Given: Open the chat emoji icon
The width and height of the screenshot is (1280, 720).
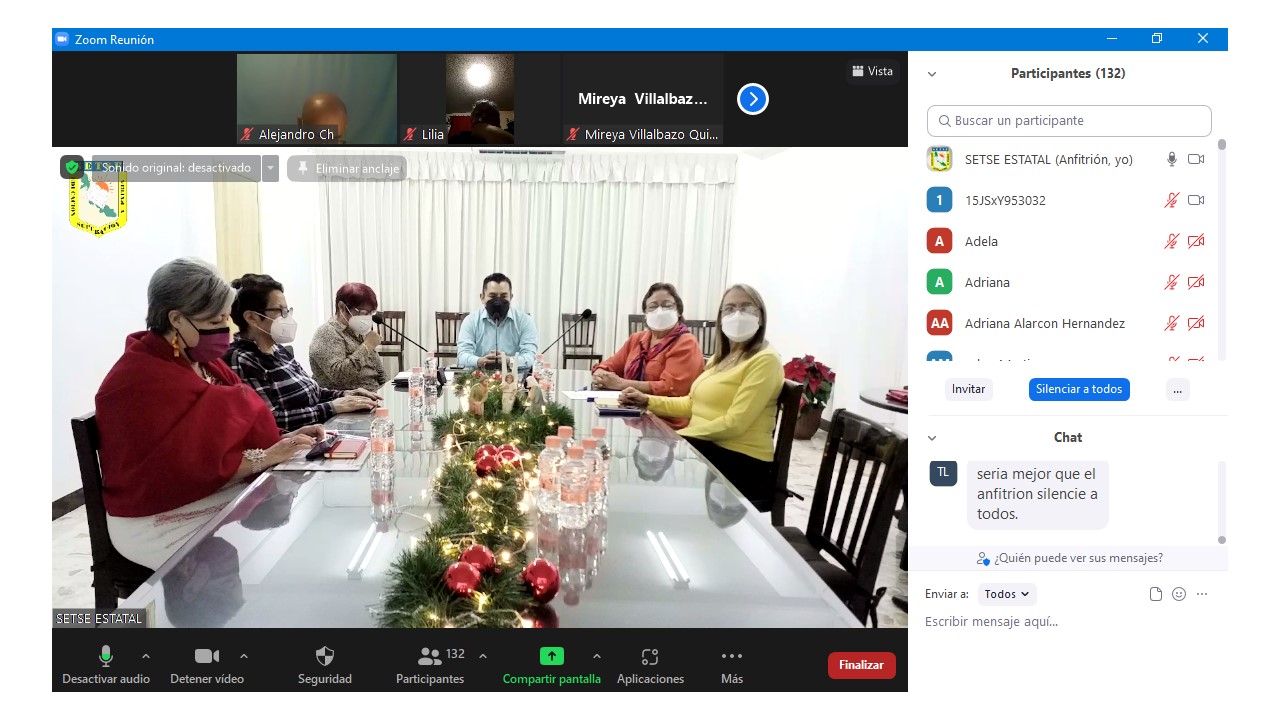Looking at the screenshot, I should (x=1179, y=594).
